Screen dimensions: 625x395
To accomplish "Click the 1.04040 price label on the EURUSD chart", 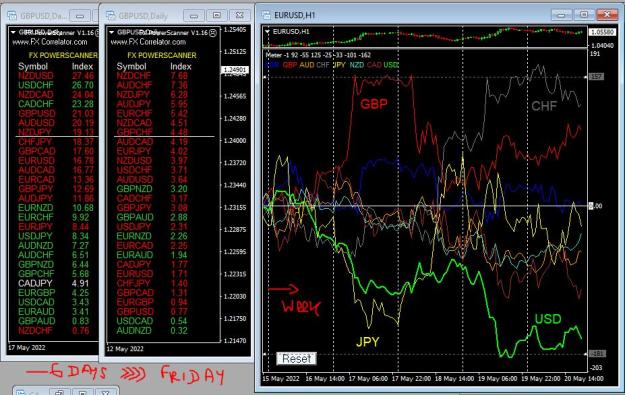I will 602,46.
